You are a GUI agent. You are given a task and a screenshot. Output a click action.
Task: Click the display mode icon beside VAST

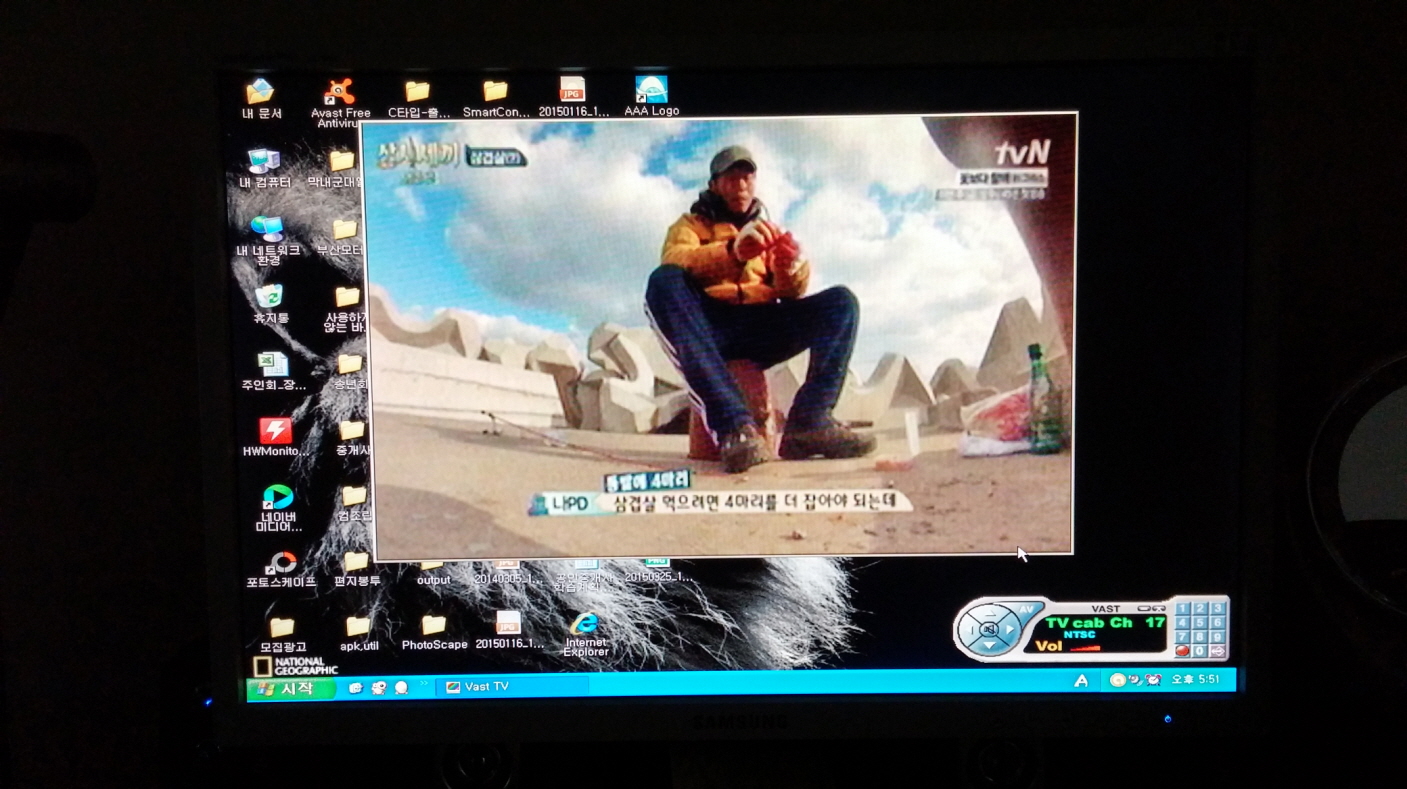(x=1151, y=609)
